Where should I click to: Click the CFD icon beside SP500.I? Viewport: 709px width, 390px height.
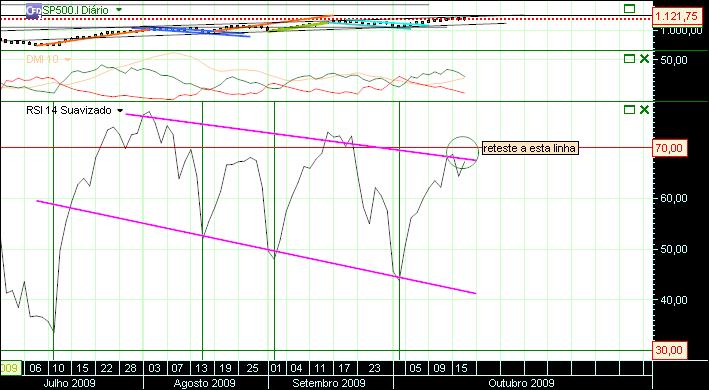(33, 10)
